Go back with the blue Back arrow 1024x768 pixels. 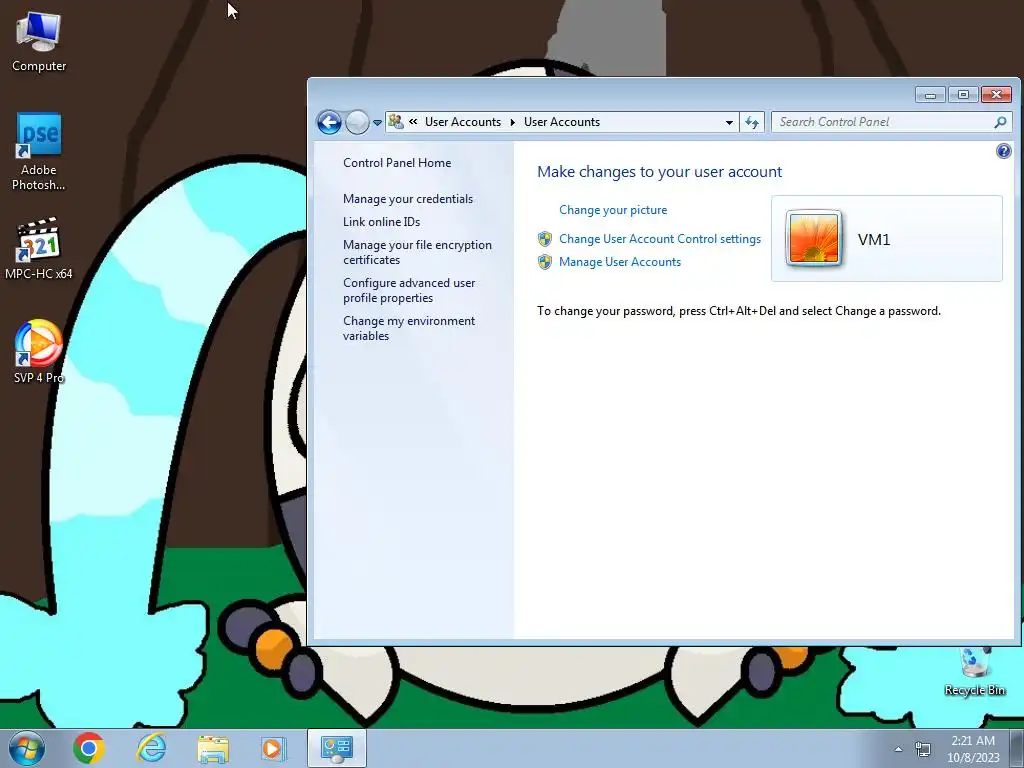tap(329, 122)
